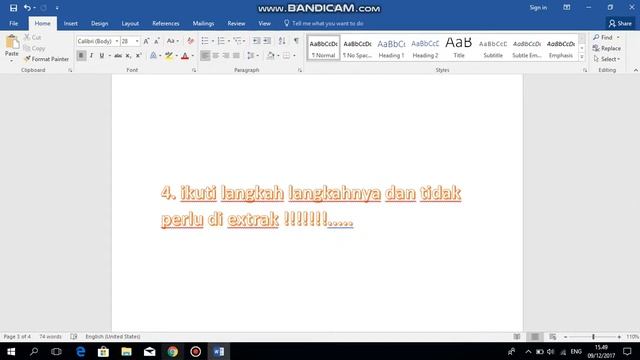Switch to the Layout tab
This screenshot has height=360, width=640.
130,24
